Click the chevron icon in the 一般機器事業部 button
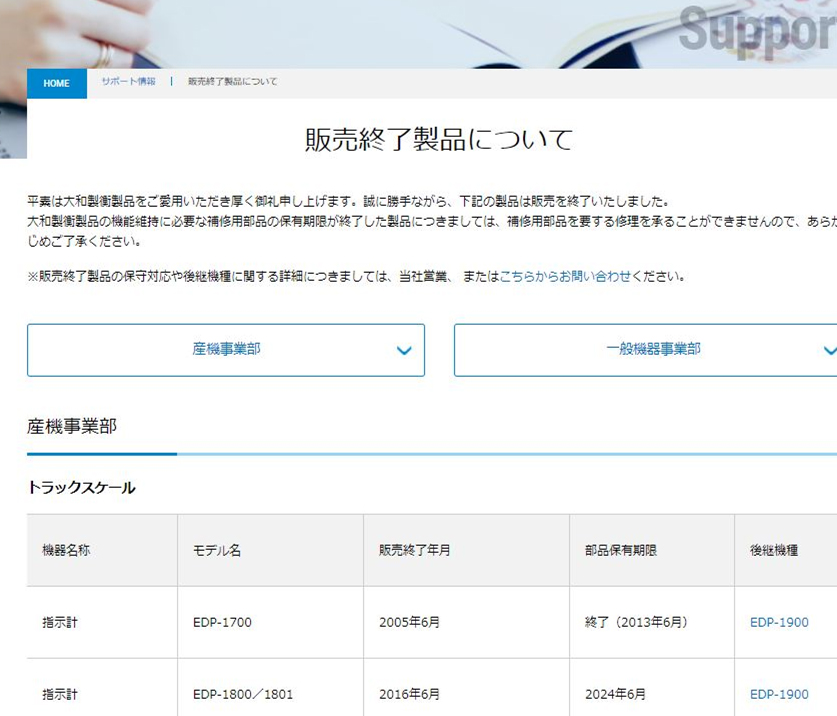Image resolution: width=837 pixels, height=716 pixels. click(x=828, y=351)
